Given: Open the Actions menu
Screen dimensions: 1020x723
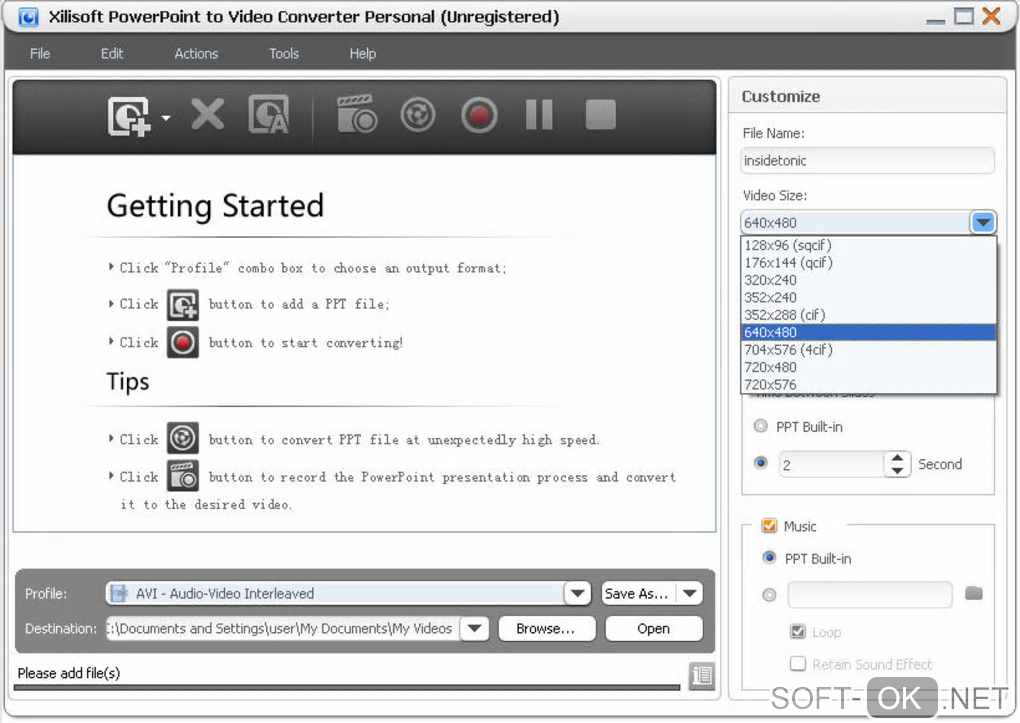Looking at the screenshot, I should point(196,53).
